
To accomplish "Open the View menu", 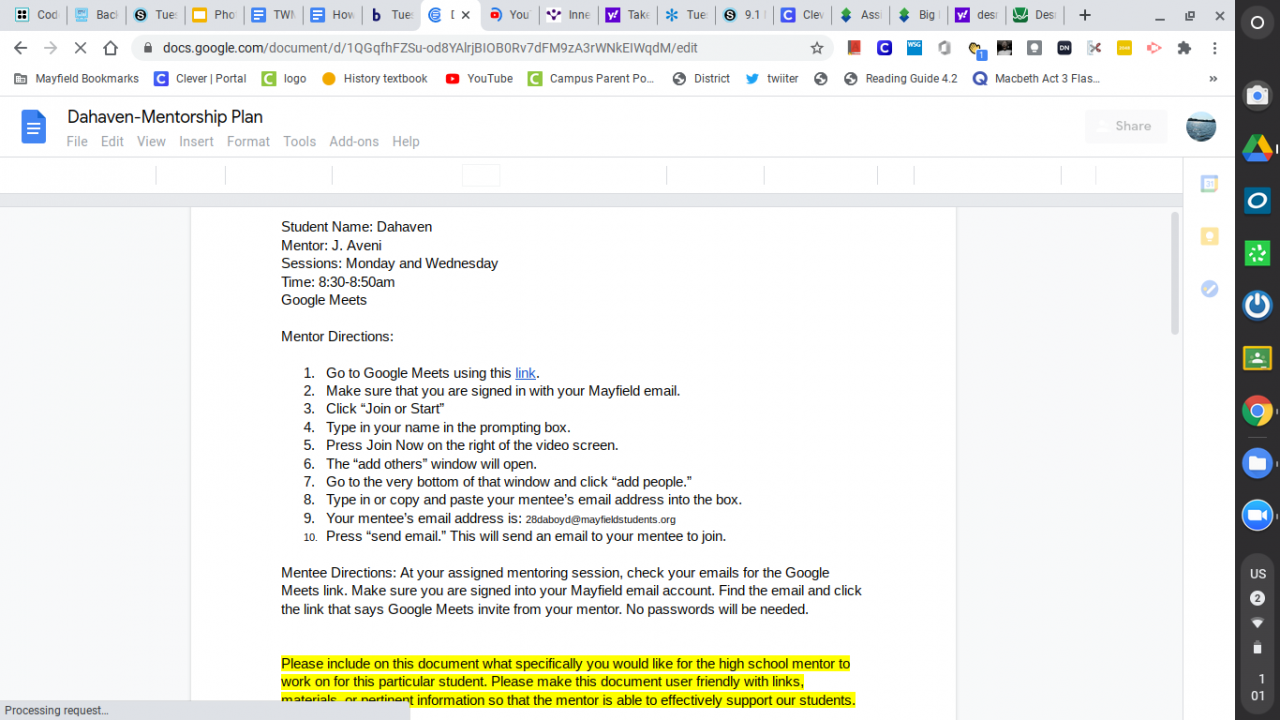I will point(151,142).
